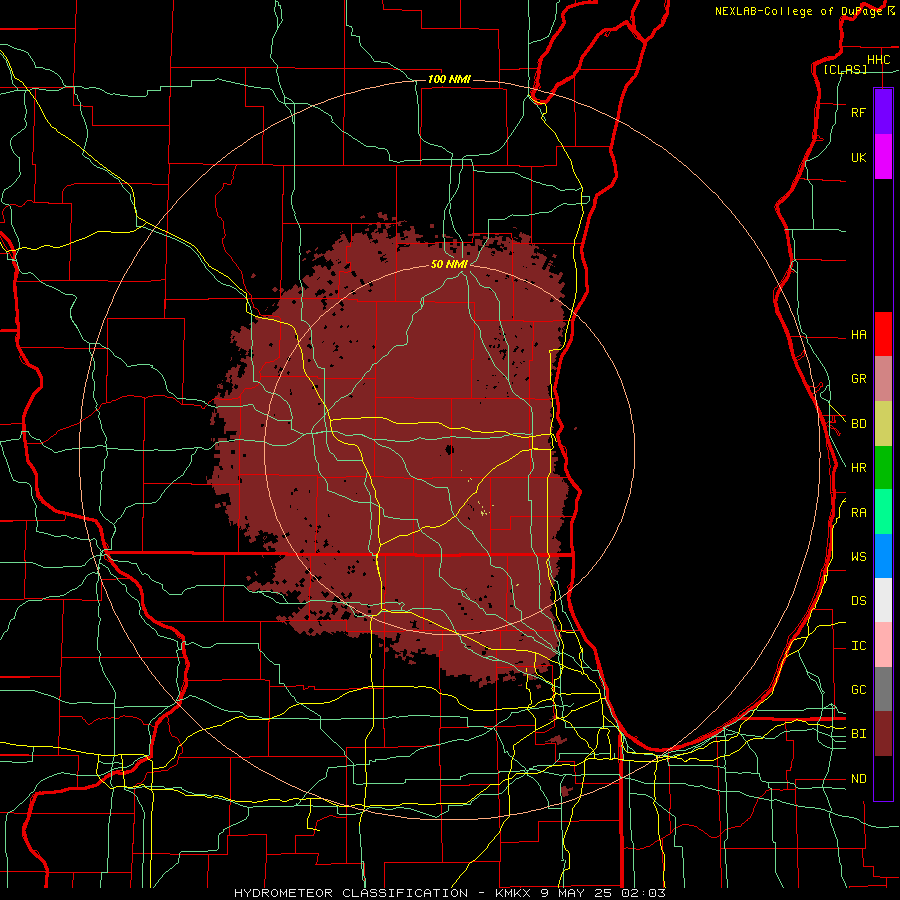The image size is (900, 900).
Task: Click the NEXLAB-College of DuPage text
Action: [x=799, y=11]
